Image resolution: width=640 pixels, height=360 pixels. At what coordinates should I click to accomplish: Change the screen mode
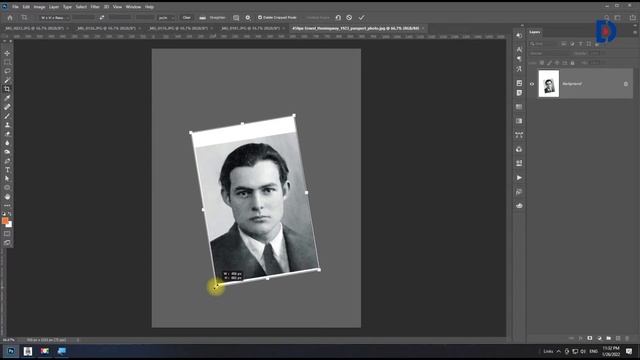coord(7,243)
